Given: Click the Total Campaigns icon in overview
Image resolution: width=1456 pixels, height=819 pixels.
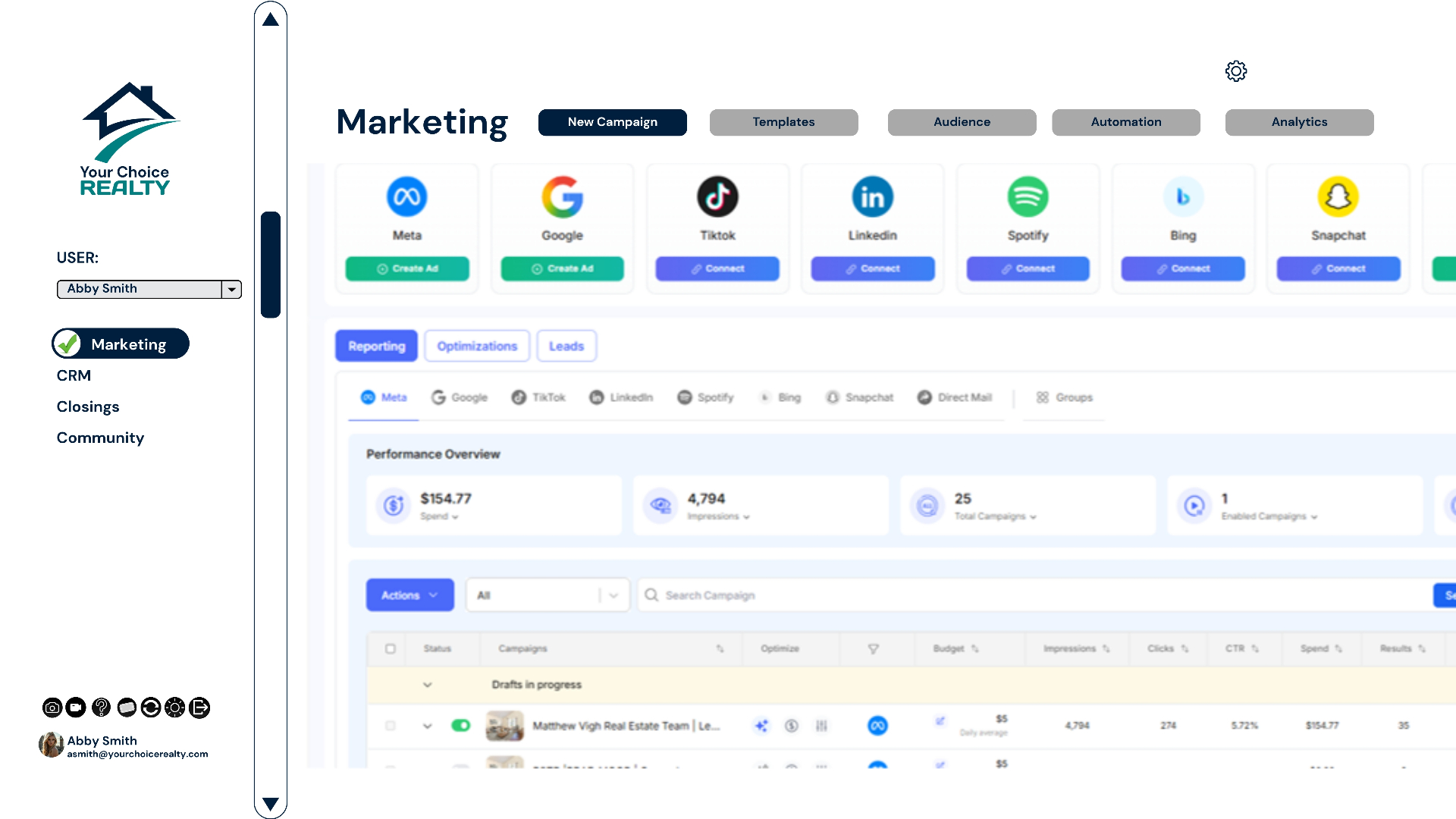Looking at the screenshot, I should pyautogui.click(x=927, y=505).
